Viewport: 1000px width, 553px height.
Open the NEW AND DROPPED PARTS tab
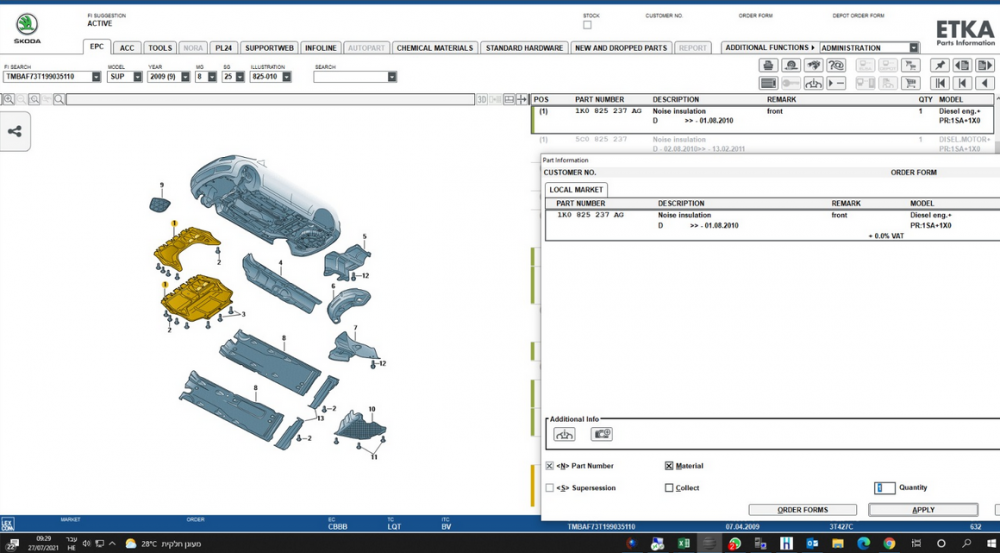pyautogui.click(x=621, y=48)
